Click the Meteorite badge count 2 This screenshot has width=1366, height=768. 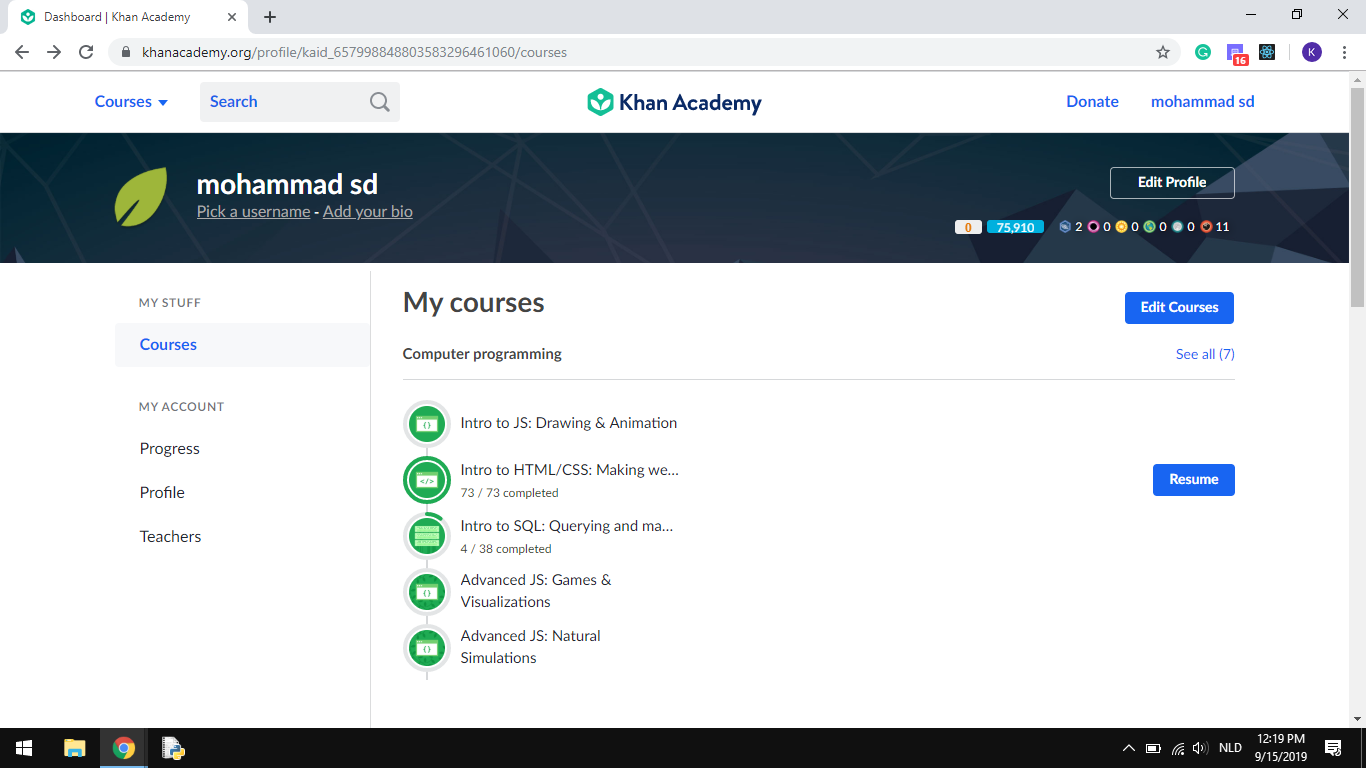tap(1071, 227)
